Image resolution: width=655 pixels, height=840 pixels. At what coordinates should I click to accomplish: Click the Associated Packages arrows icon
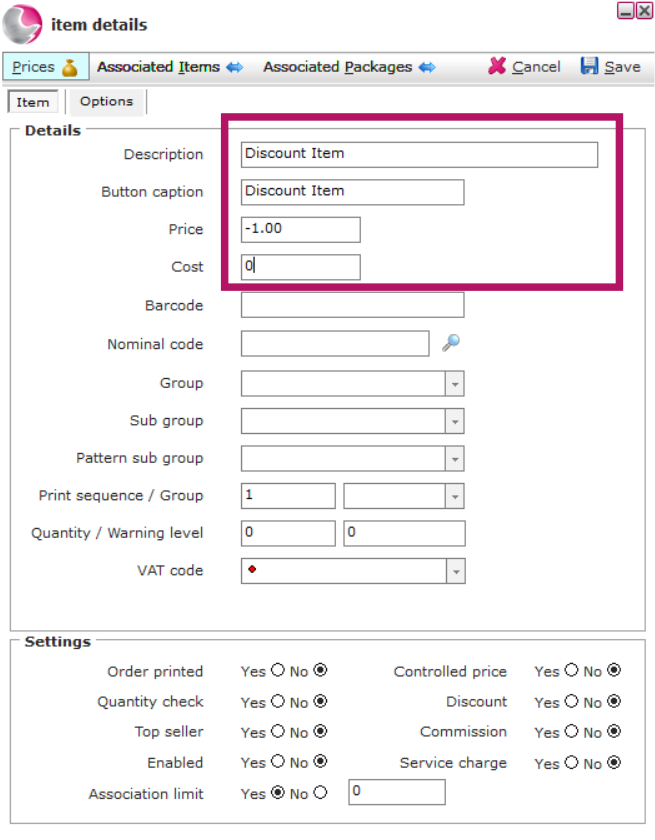point(427,68)
